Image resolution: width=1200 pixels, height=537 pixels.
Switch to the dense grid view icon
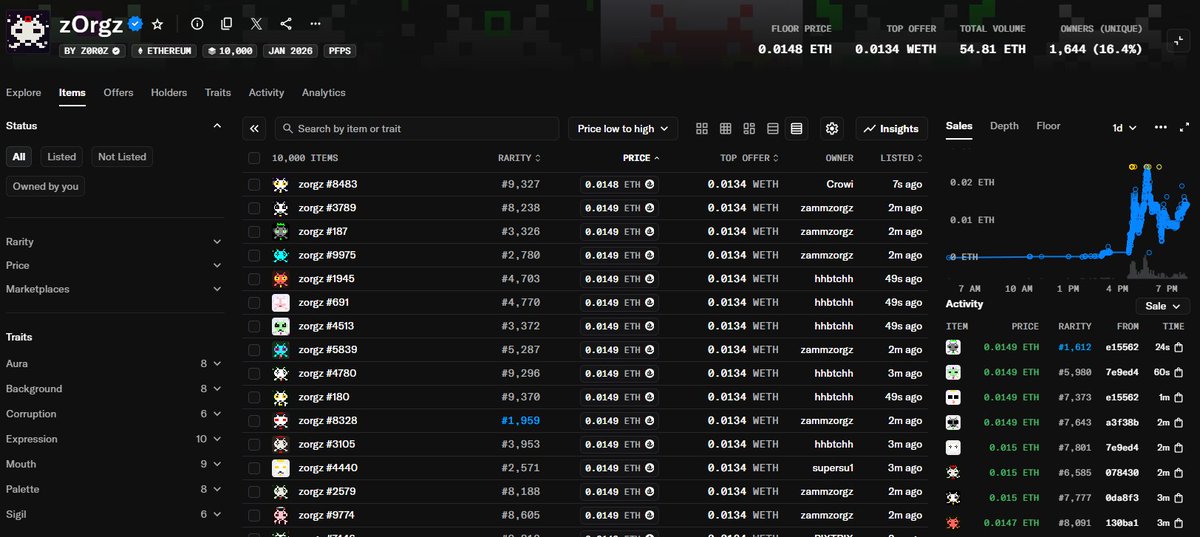click(x=726, y=129)
